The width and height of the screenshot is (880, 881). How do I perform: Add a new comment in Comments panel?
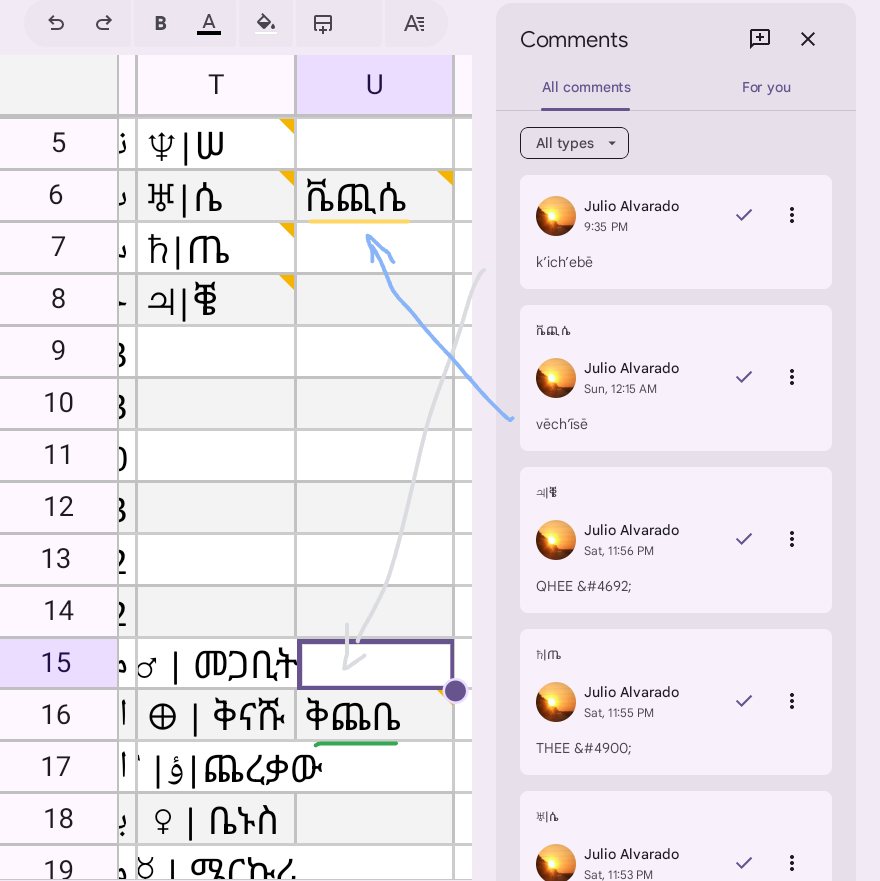coord(760,39)
